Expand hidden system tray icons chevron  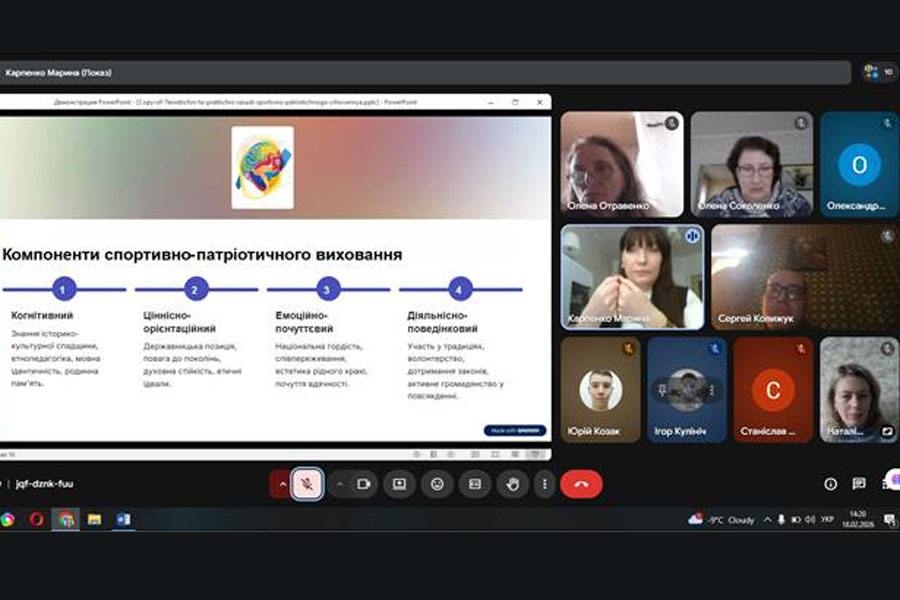pyautogui.click(x=767, y=520)
